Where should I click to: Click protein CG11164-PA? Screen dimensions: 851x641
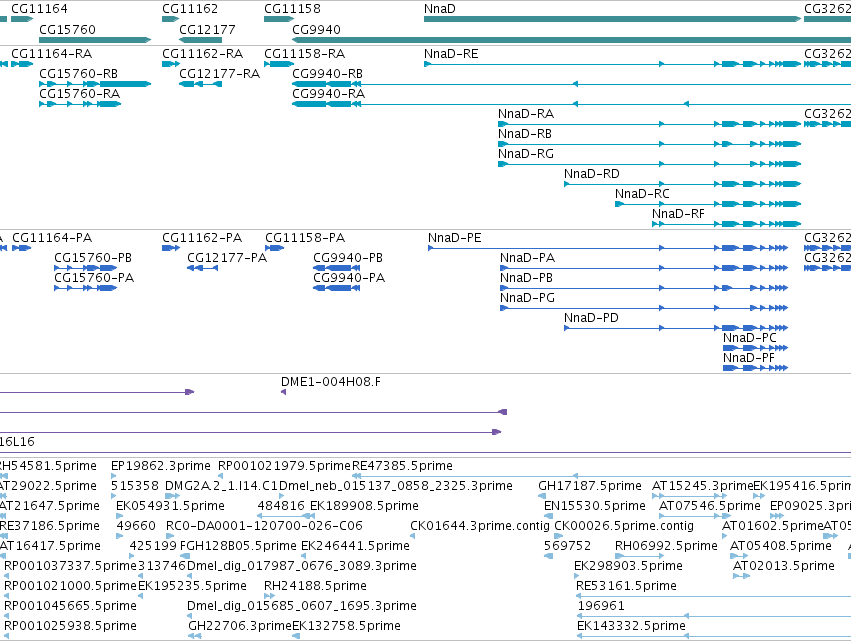[52, 238]
